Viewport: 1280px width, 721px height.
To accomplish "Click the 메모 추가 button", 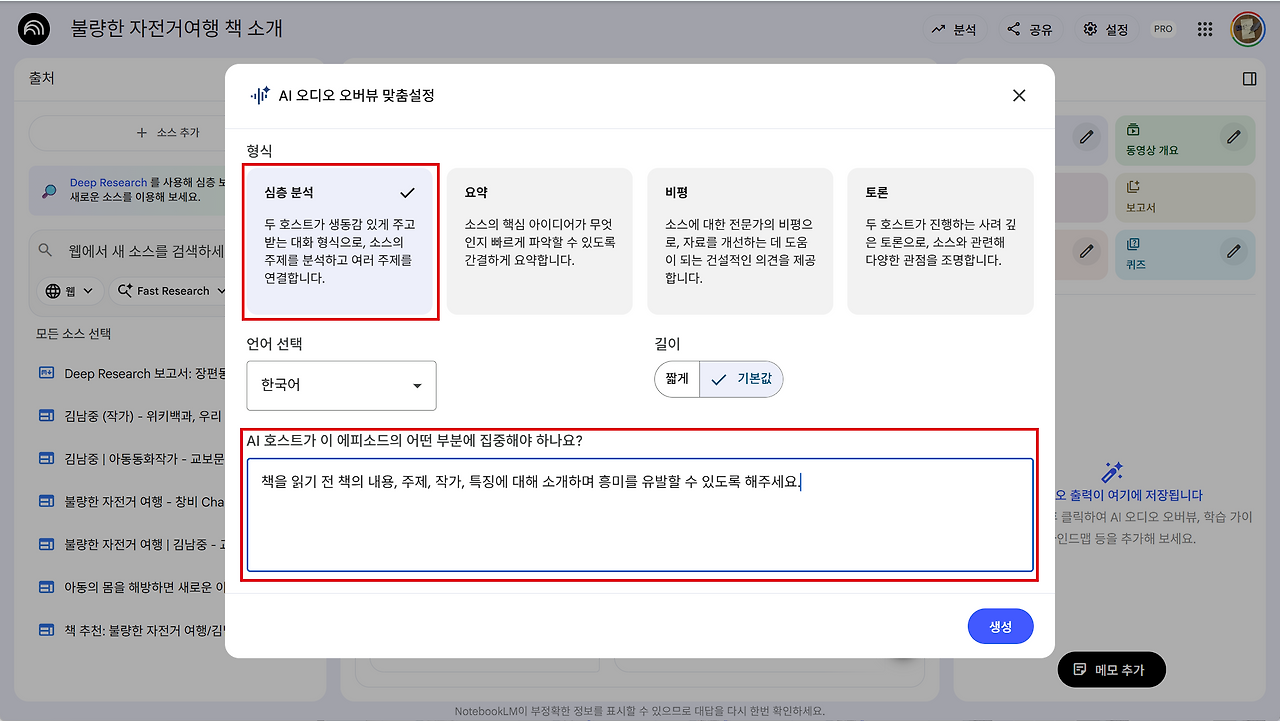I will coord(1111,669).
